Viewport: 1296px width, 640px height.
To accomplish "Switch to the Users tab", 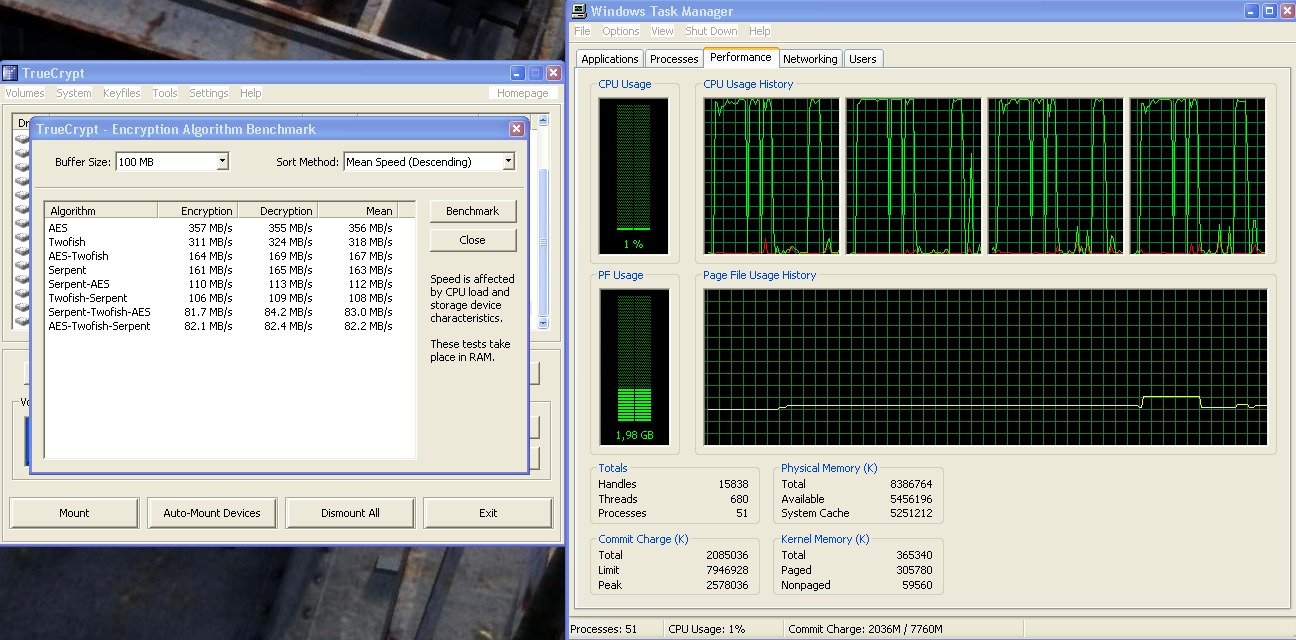I will click(863, 59).
